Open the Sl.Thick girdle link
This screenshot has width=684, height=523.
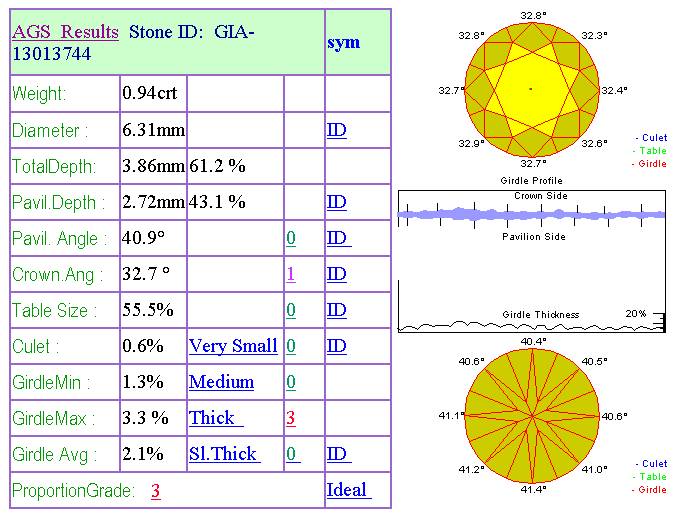pos(225,454)
